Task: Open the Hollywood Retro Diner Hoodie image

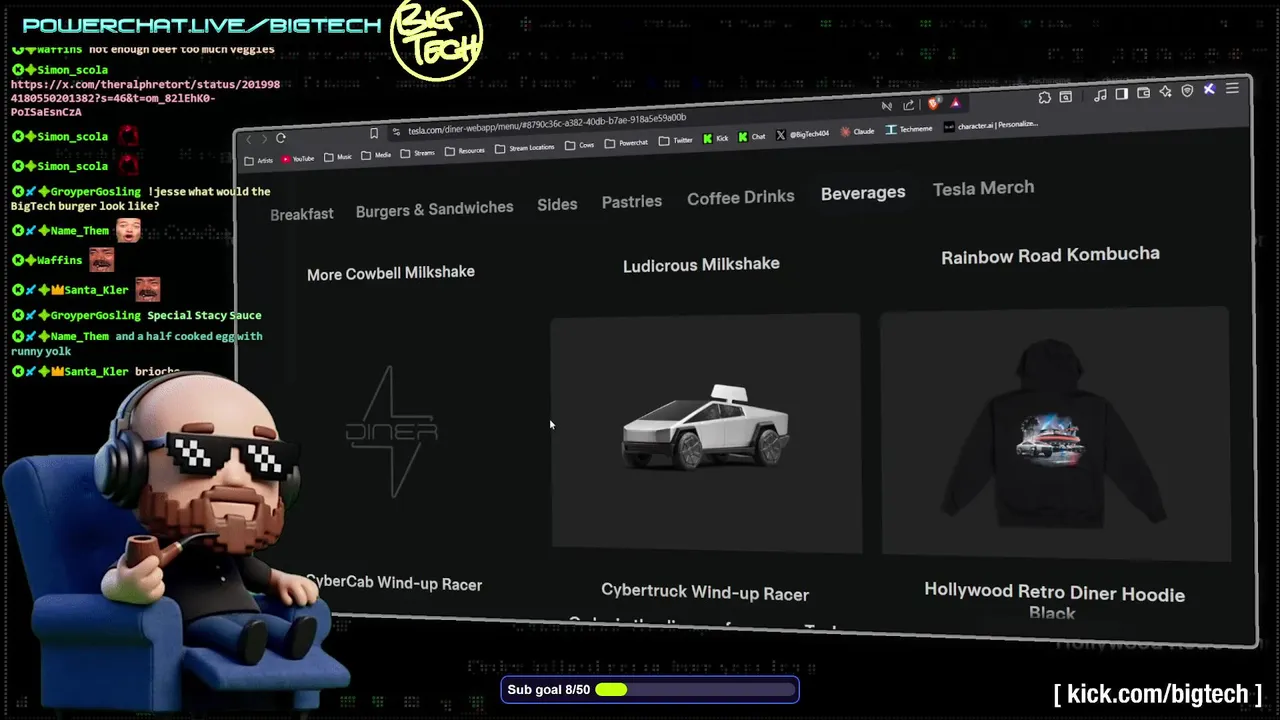Action: pos(1055,433)
